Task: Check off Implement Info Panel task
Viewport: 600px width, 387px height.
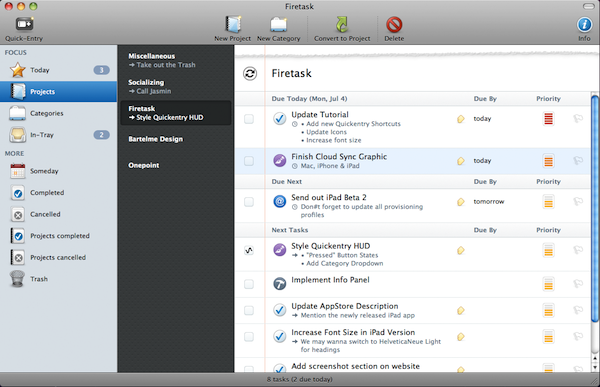Action: click(x=249, y=284)
